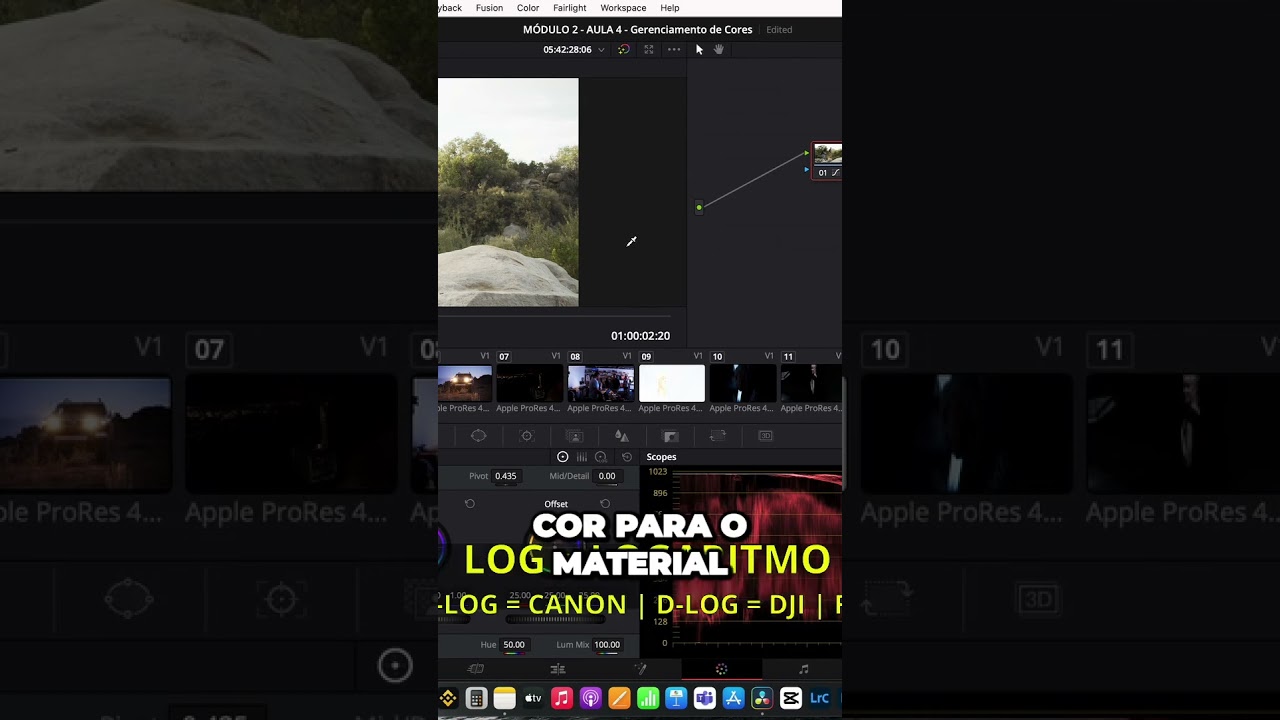The image size is (1280, 720).
Task: Click the project title text
Action: click(637, 30)
